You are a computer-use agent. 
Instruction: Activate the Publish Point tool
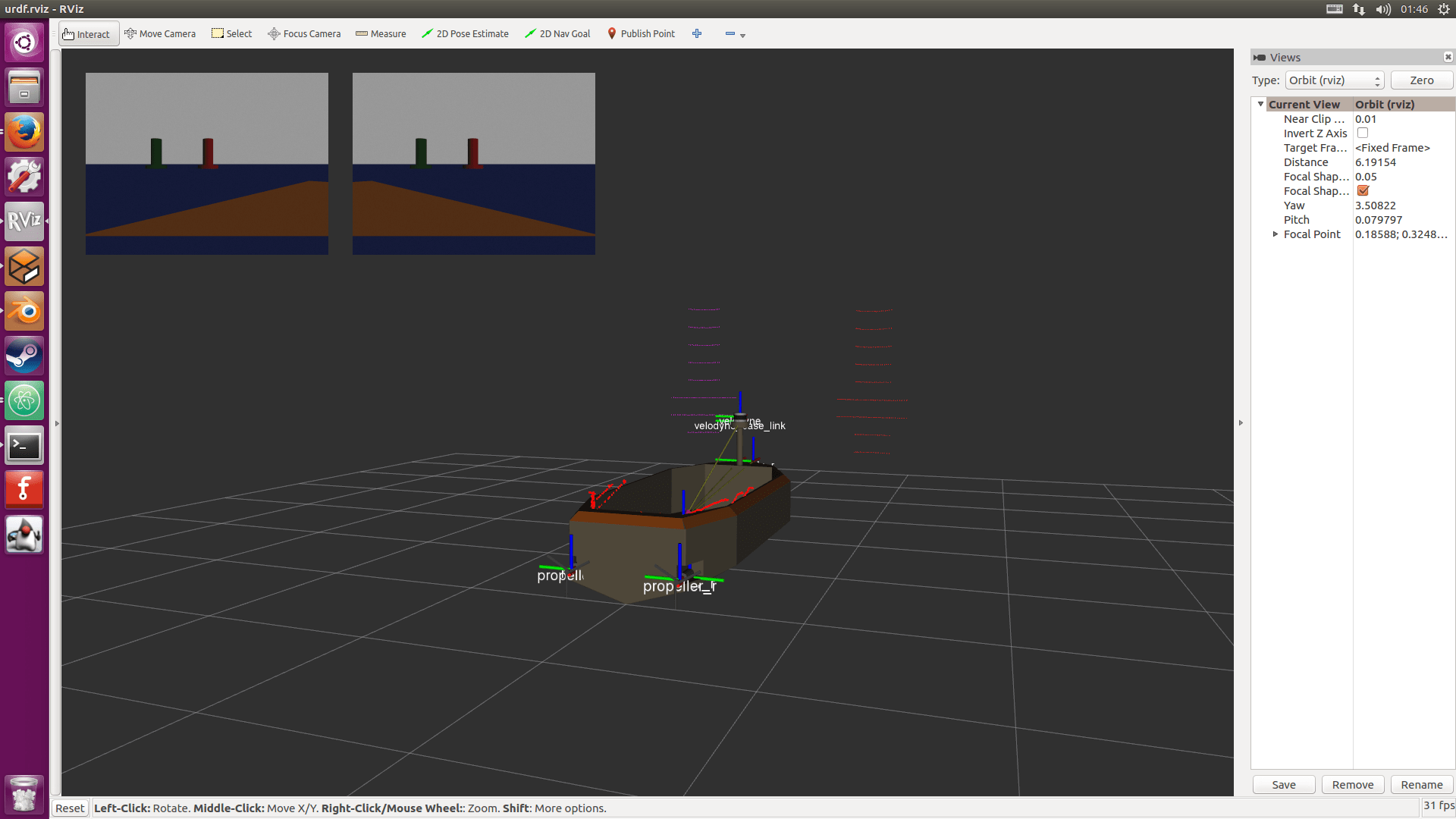[x=641, y=33]
